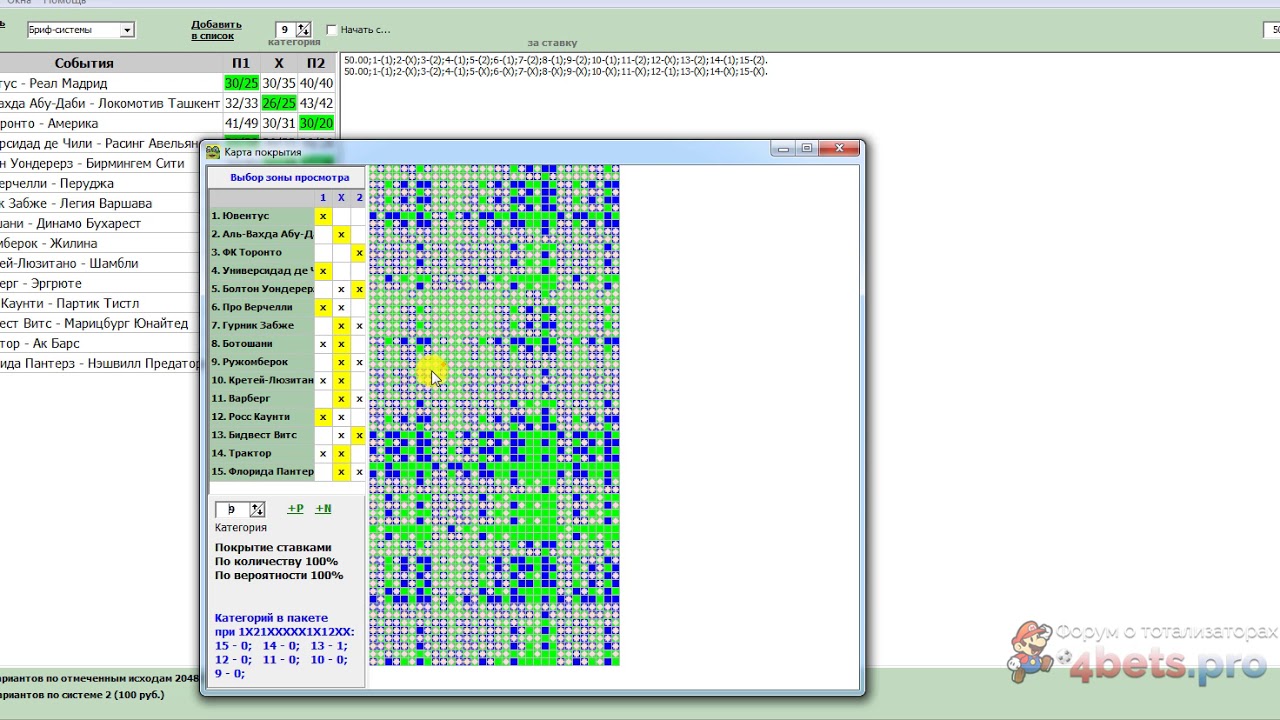Select the Партик Тистл event row

[x=100, y=303]
